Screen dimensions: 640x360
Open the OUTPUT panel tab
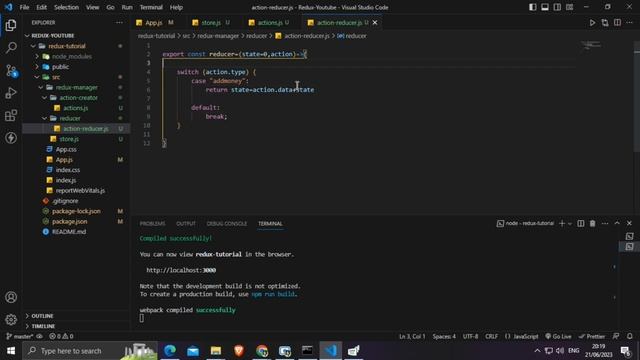tap(186, 224)
